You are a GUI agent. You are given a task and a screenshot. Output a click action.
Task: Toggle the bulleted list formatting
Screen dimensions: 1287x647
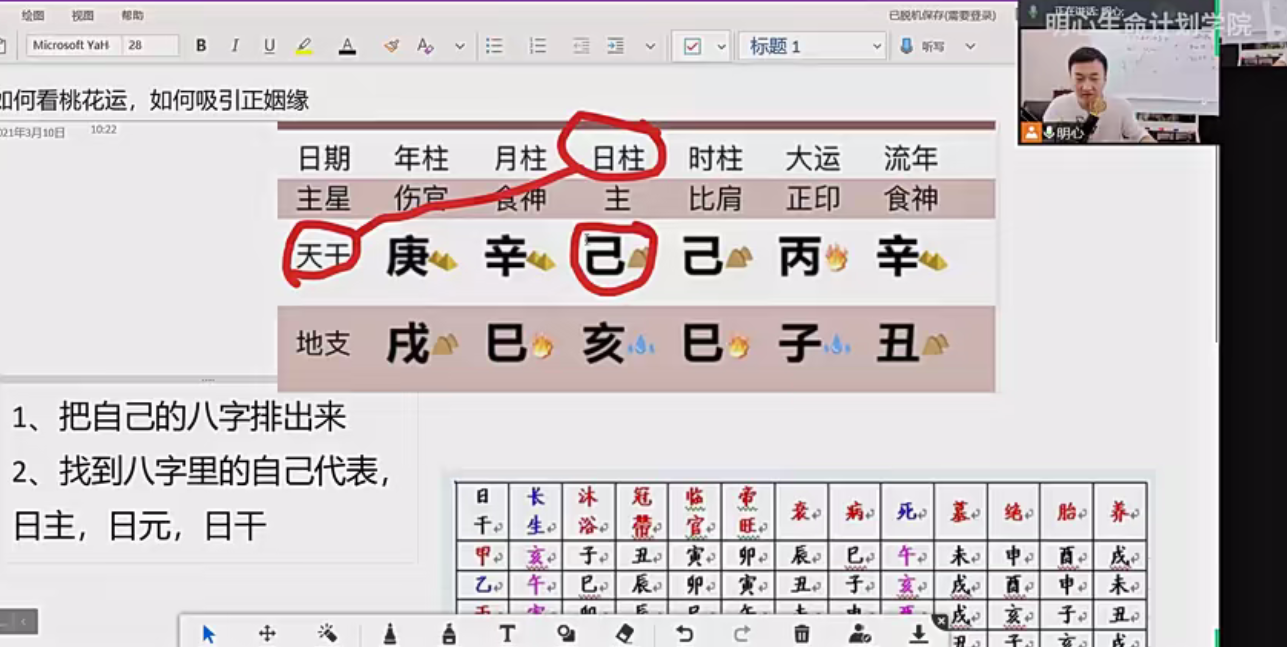(x=493, y=46)
